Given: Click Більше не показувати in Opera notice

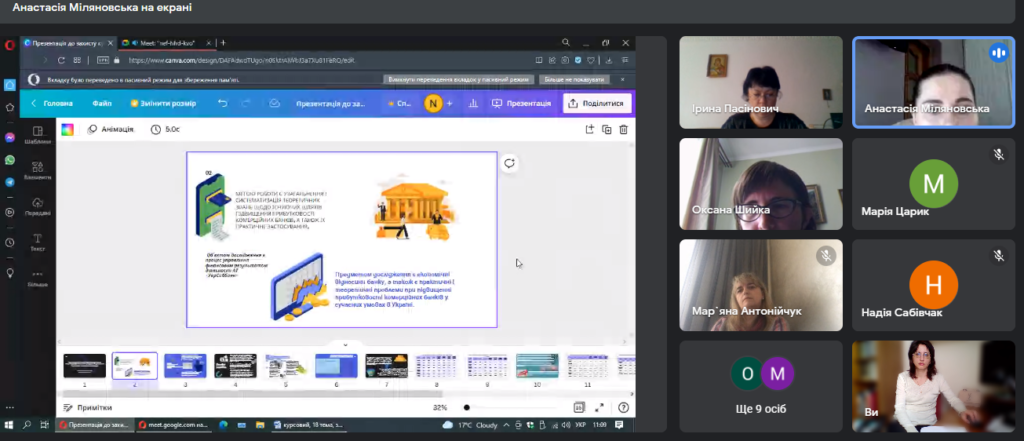Looking at the screenshot, I should point(575,79).
